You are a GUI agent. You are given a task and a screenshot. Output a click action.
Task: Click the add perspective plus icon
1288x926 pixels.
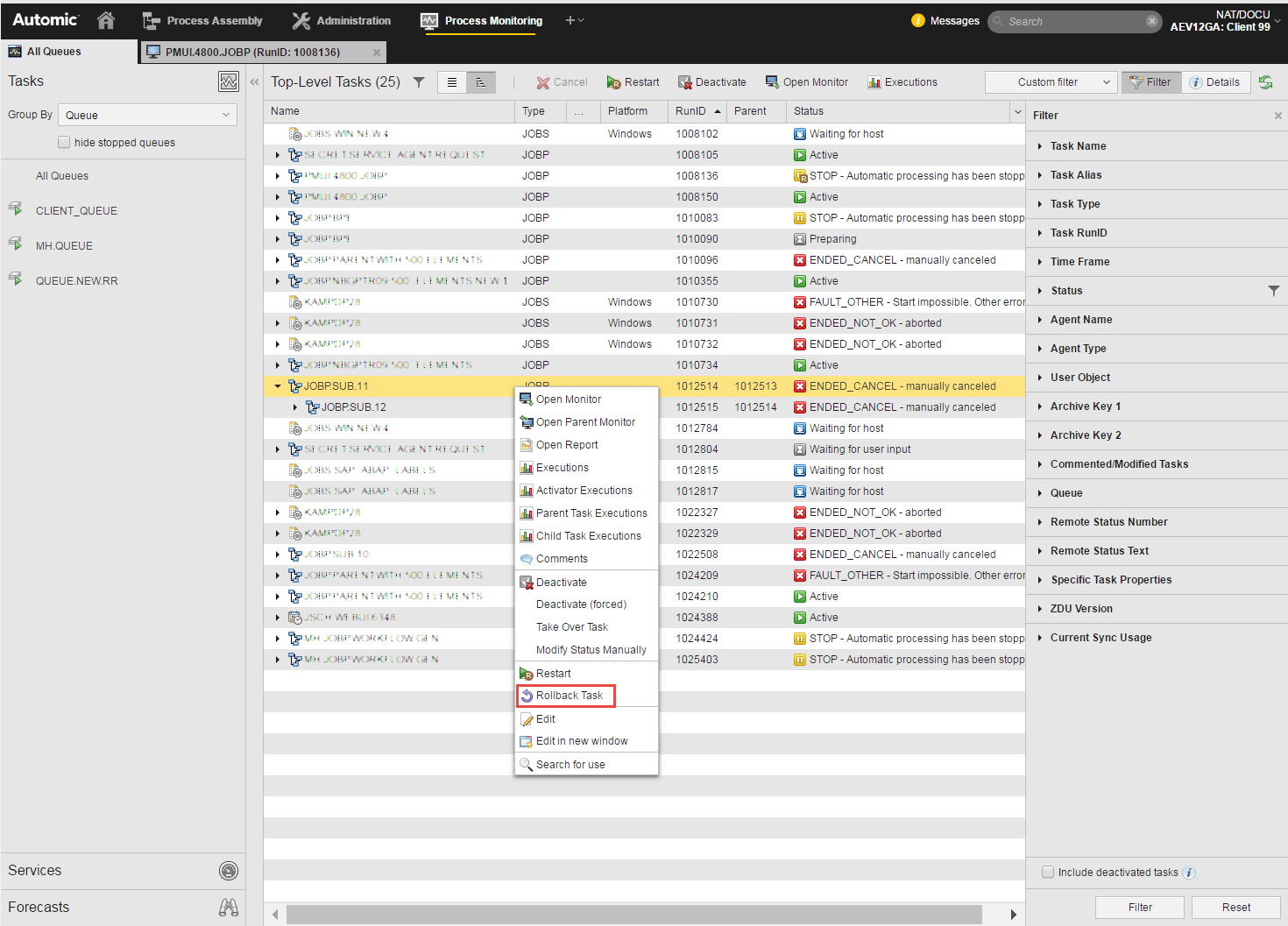570,20
